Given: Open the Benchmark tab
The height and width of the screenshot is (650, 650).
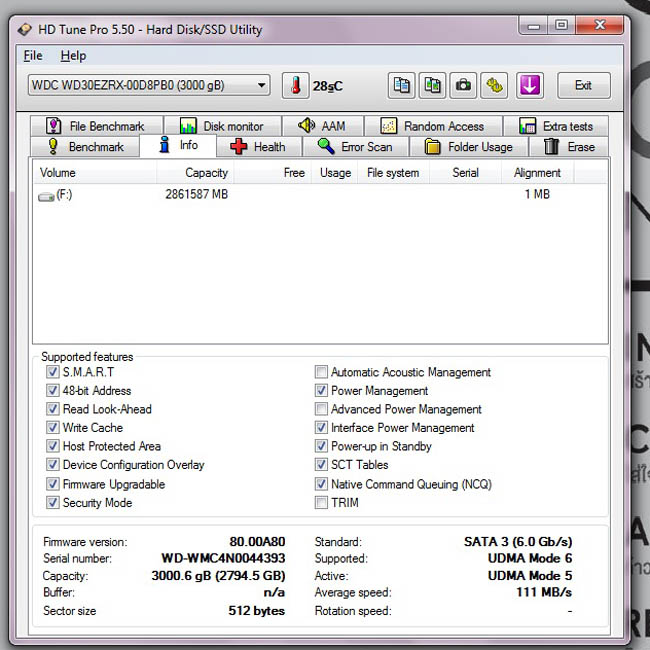Looking at the screenshot, I should point(85,147).
